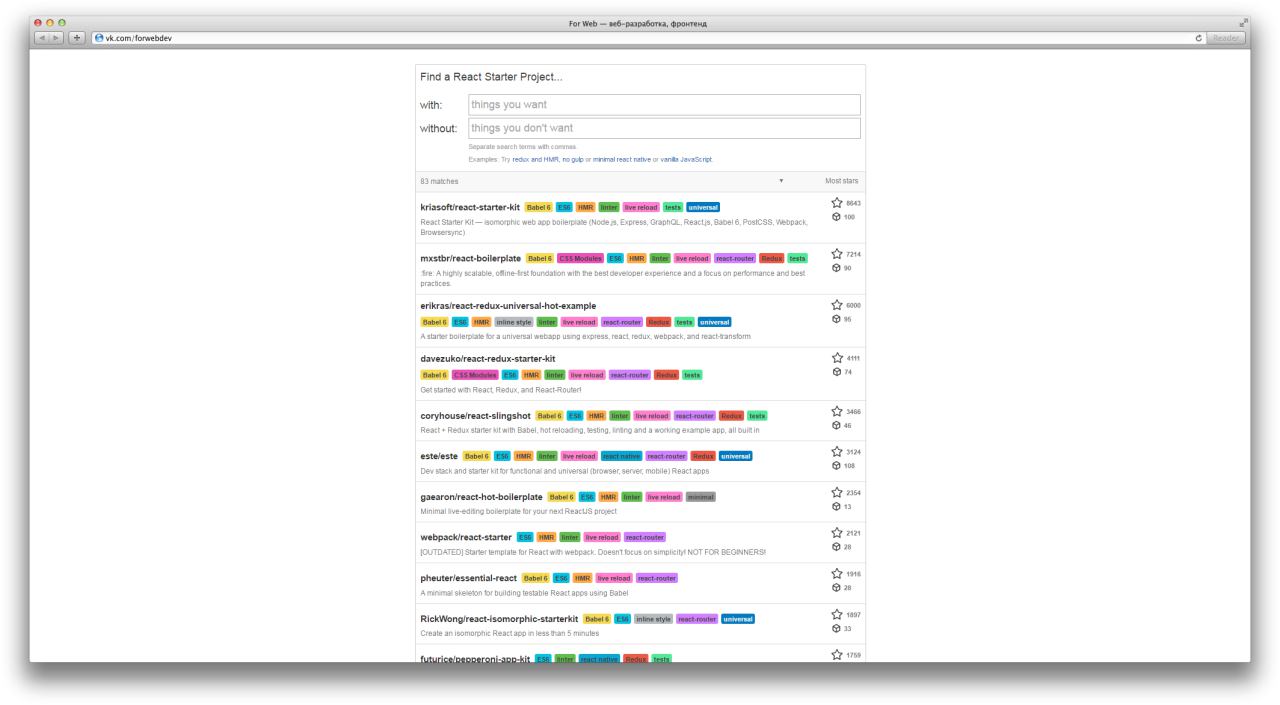
Task: Click the live reload tag on webpack/react-starter
Action: [x=602, y=537]
